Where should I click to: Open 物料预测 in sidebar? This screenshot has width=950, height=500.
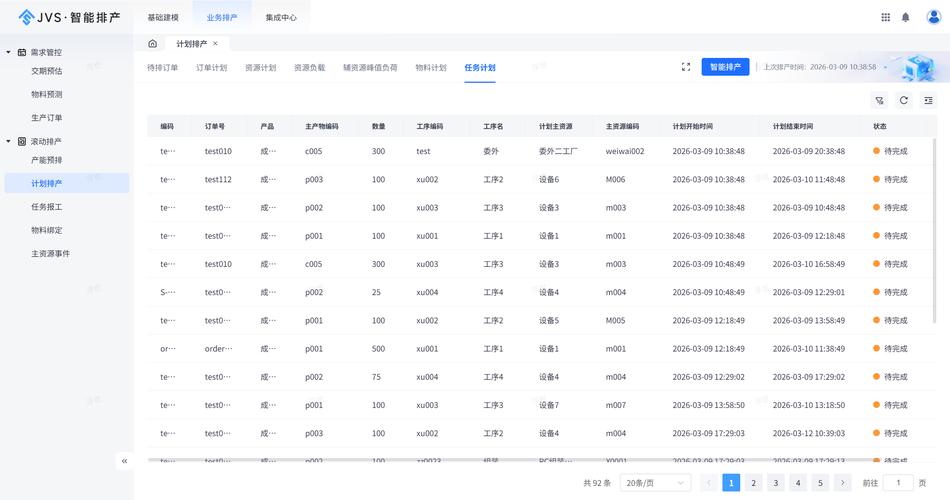[x=47, y=94]
